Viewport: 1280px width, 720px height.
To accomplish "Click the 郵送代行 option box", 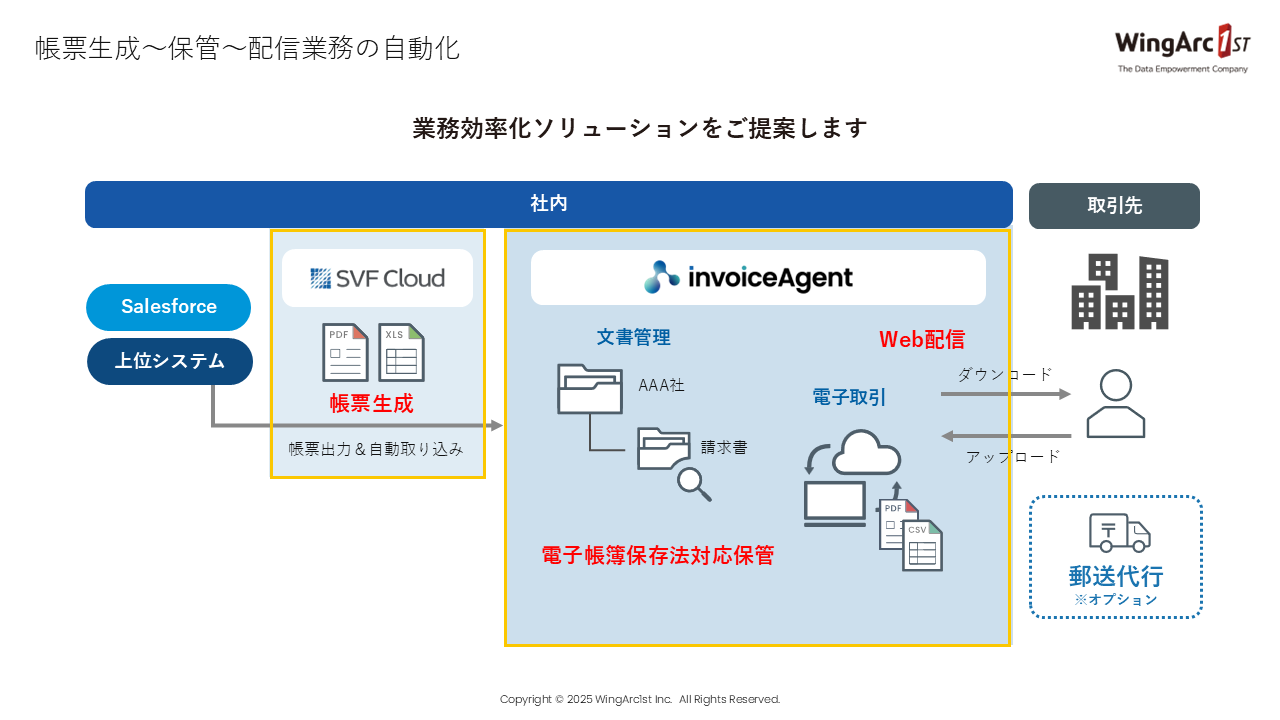I will click(x=1116, y=557).
